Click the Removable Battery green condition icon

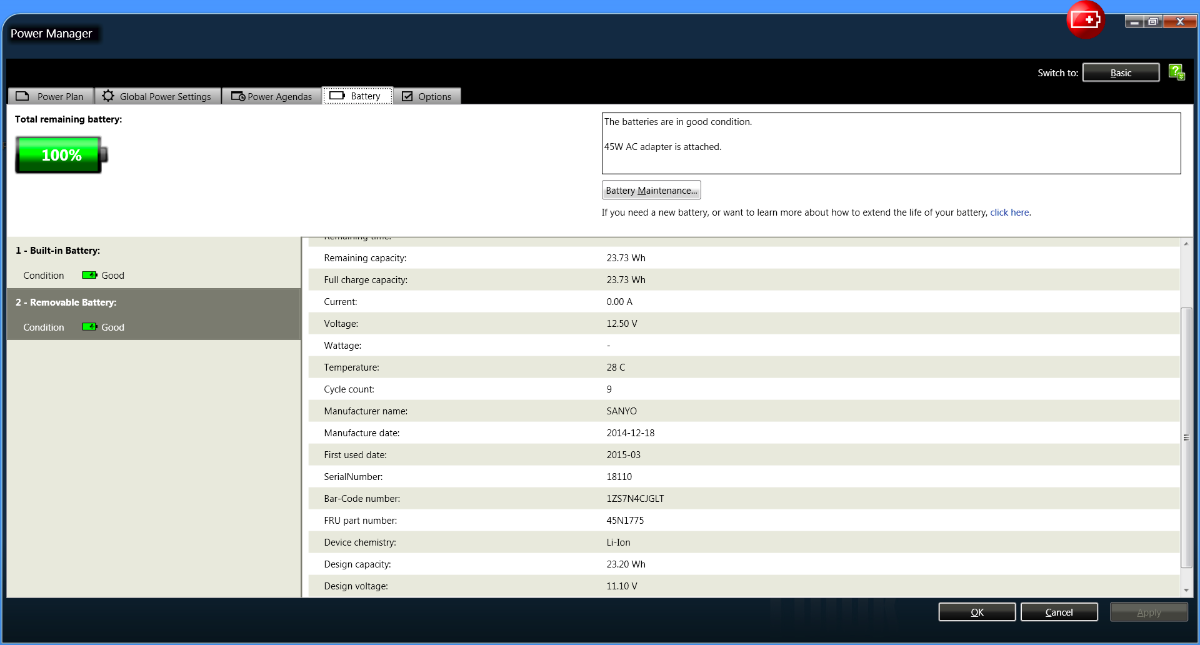90,327
